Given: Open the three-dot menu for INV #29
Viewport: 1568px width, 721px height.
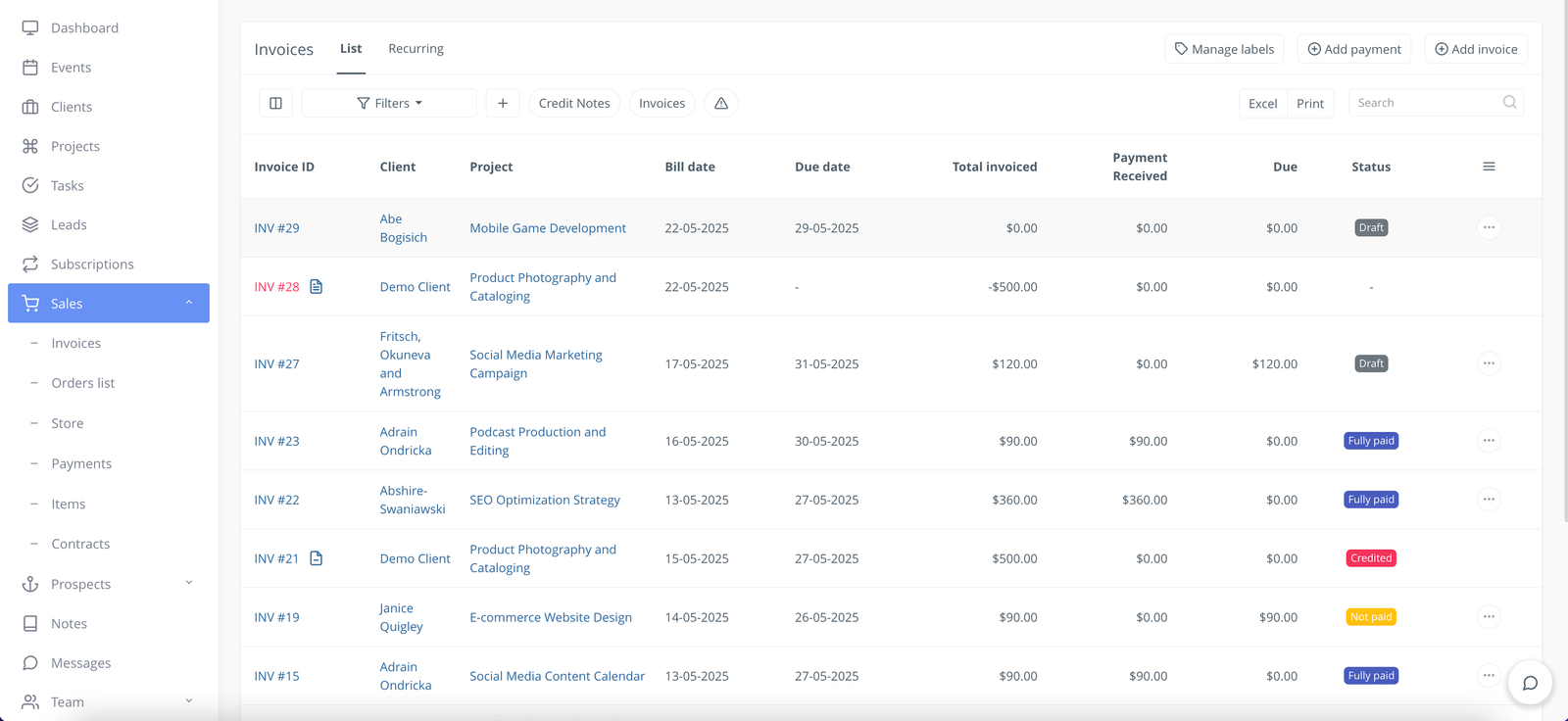Looking at the screenshot, I should (x=1488, y=227).
